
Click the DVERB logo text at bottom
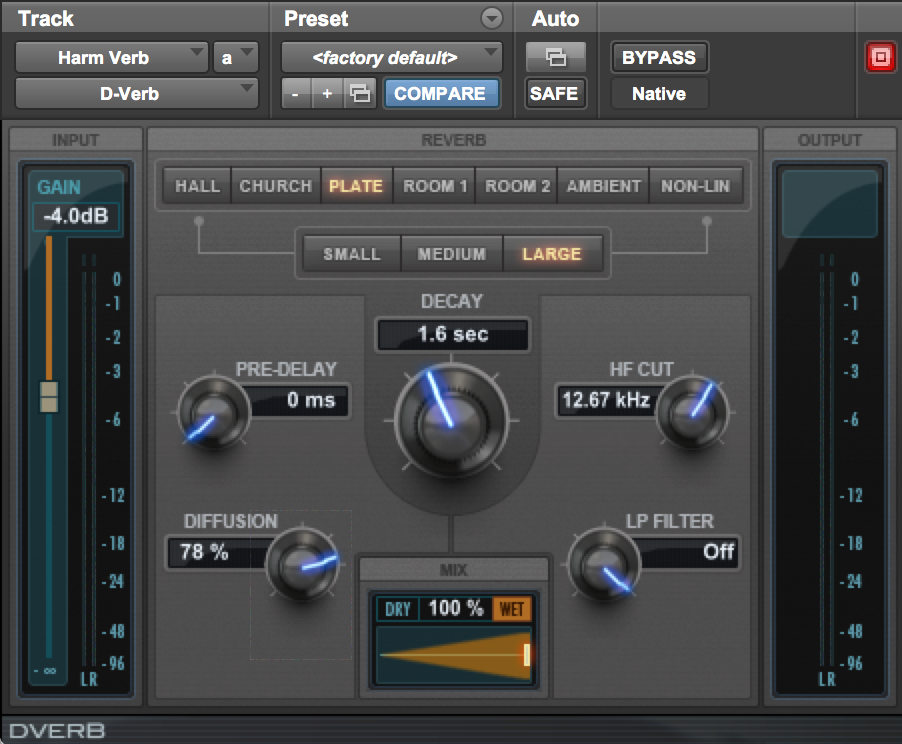click(x=57, y=731)
